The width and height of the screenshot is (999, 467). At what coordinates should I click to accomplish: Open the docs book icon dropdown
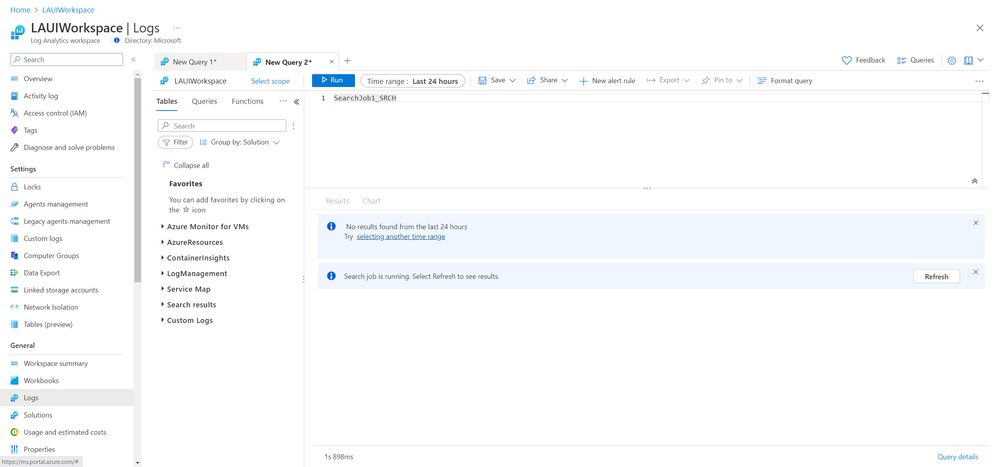pos(973,61)
